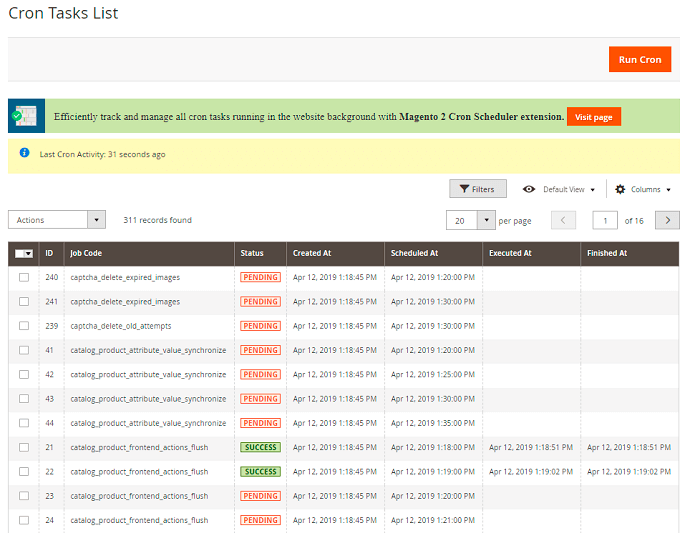Go to previous page with left arrow
The height and width of the screenshot is (533, 685).
tap(563, 220)
